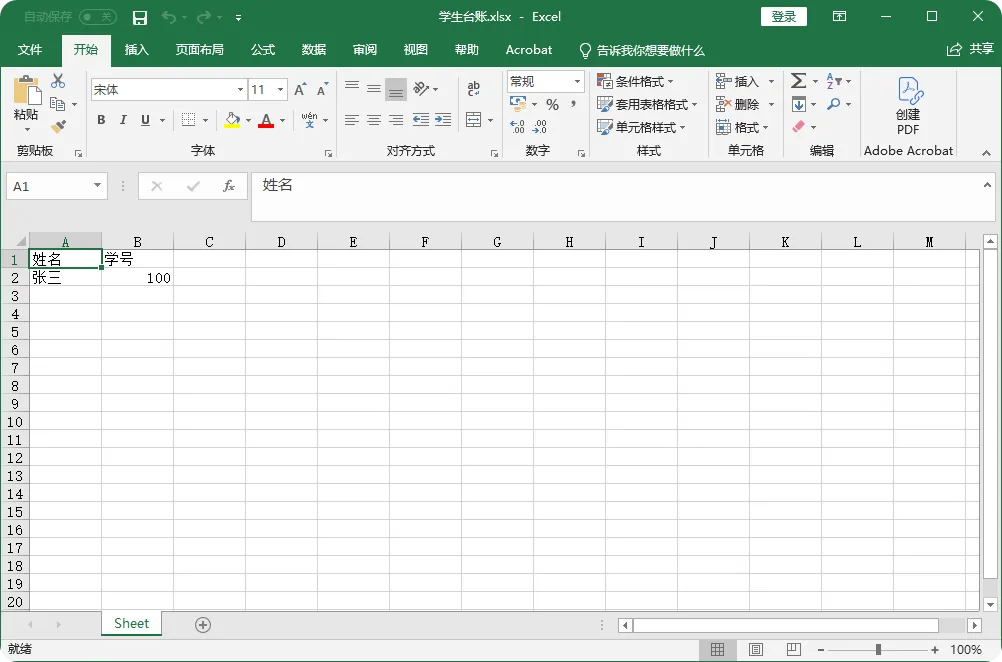Open 单元格样式 cell styles menu
The height and width of the screenshot is (662, 1002).
coord(641,127)
